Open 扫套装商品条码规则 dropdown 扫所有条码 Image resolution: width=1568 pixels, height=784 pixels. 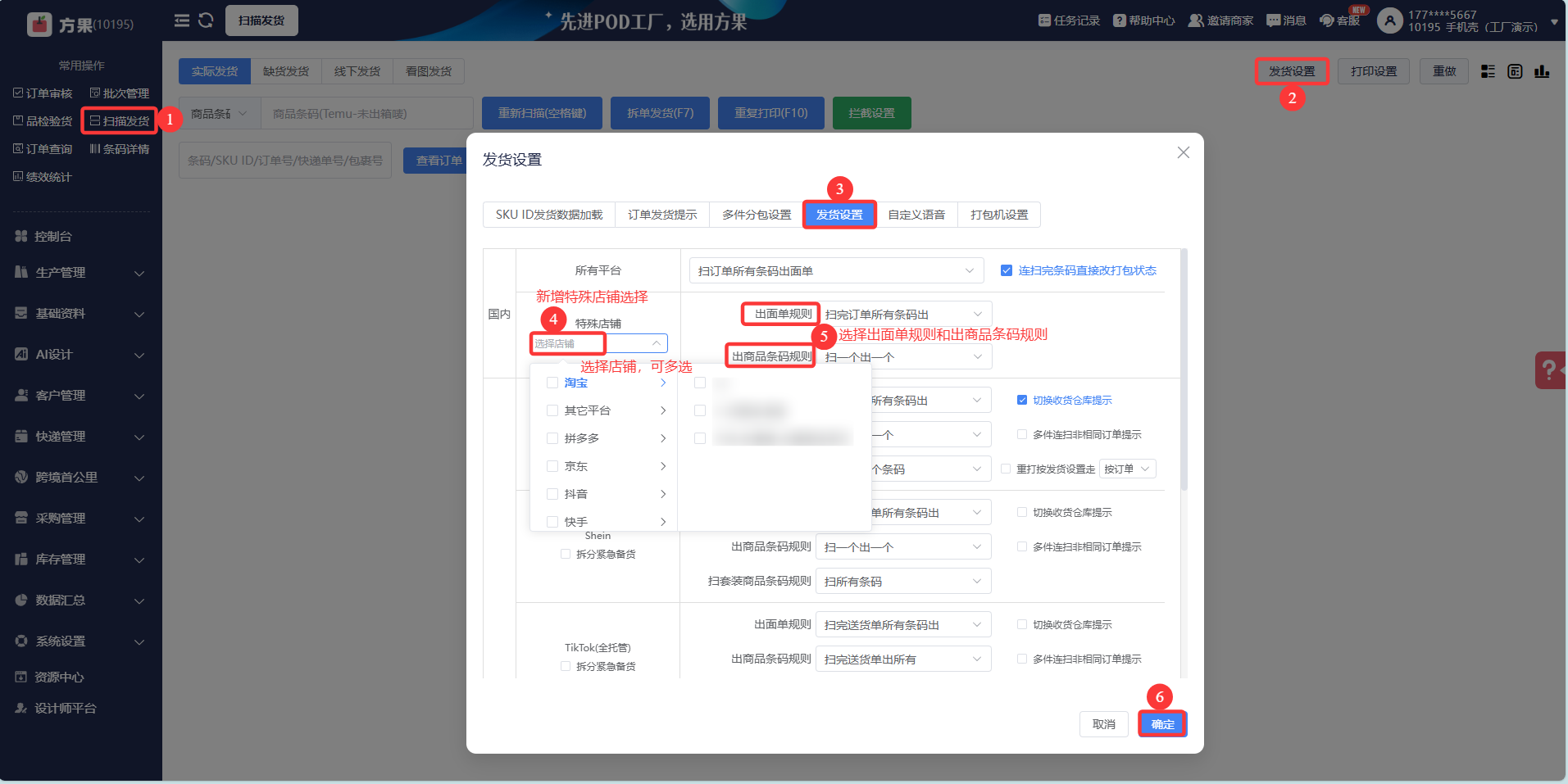(903, 581)
